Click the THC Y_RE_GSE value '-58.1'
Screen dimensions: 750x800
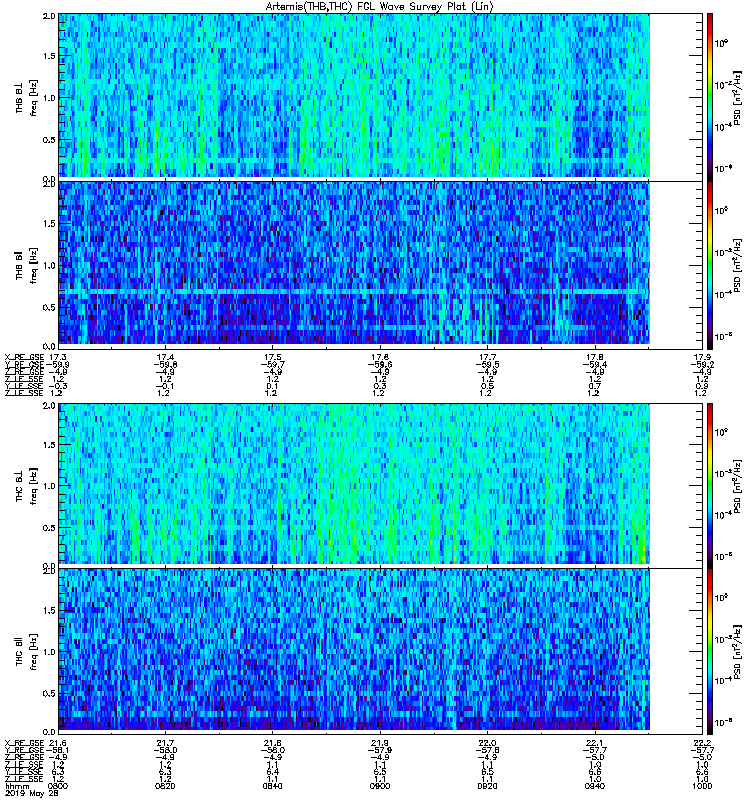click(x=58, y=750)
